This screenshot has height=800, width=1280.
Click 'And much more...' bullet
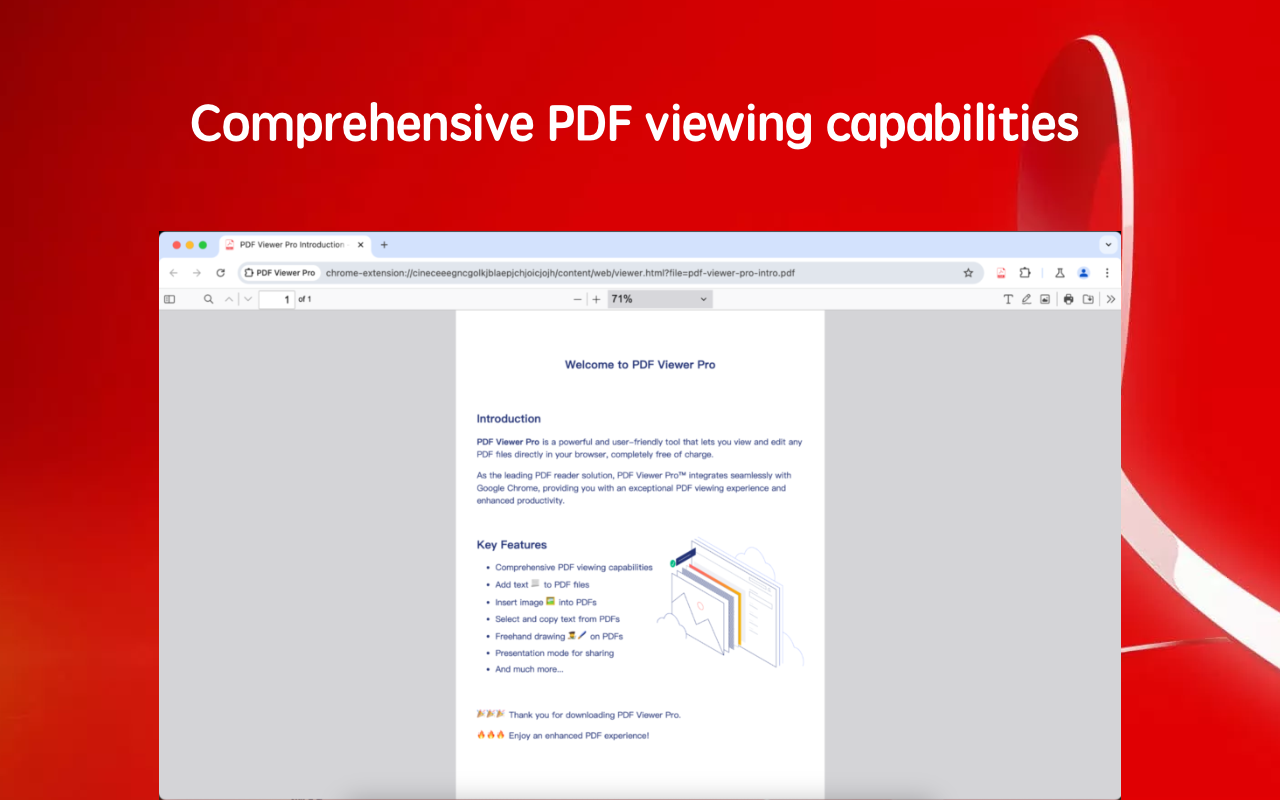(529, 669)
